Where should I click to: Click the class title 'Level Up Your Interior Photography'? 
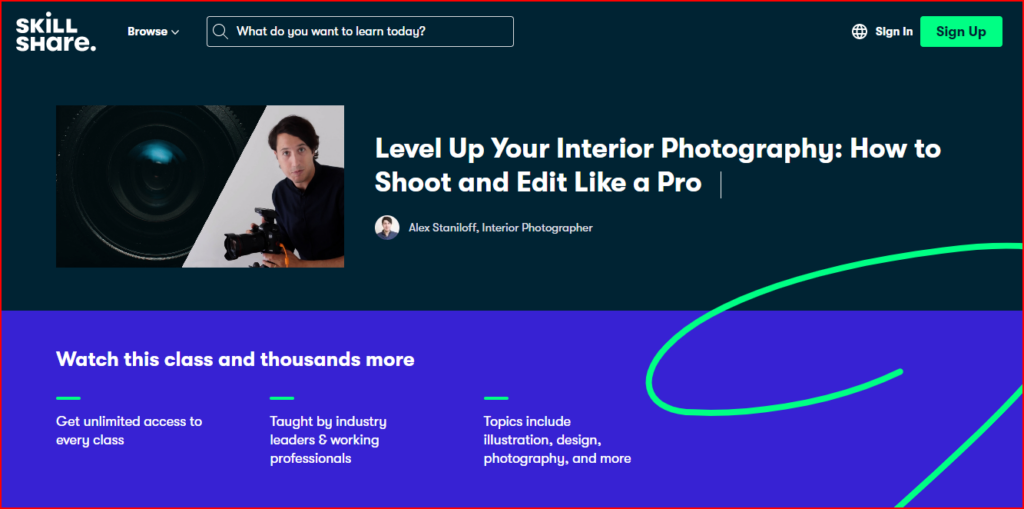point(658,166)
